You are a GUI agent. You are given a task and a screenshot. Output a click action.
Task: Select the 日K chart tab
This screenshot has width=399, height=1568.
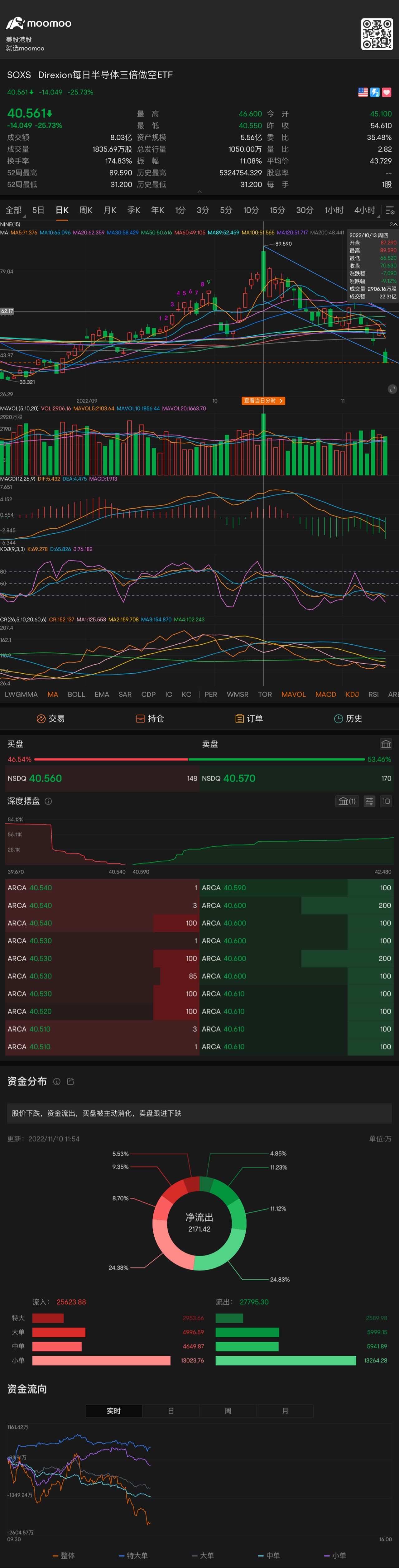62,210
